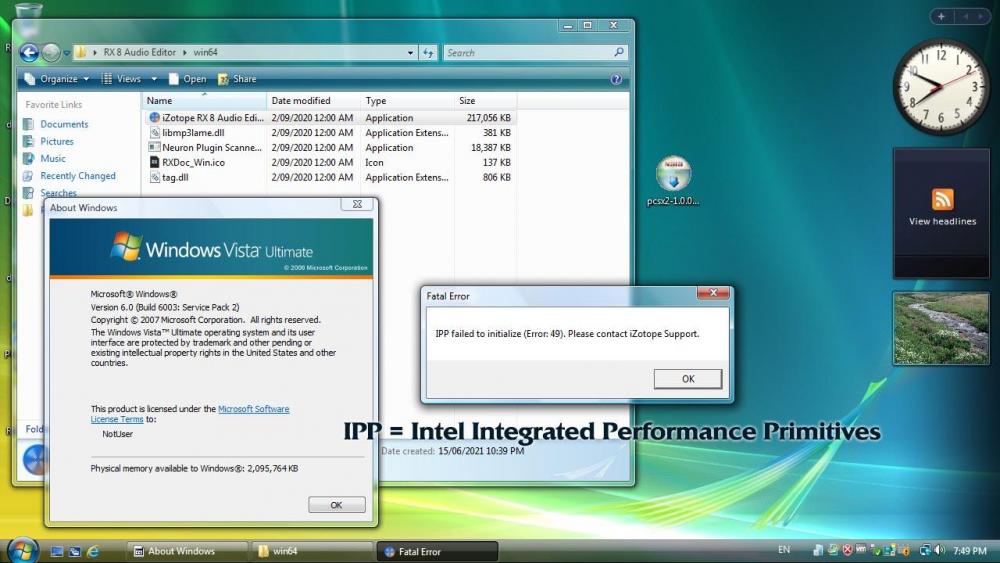Switch to win64 taskbar button
Screen dimensions: 1000x563
(312, 552)
